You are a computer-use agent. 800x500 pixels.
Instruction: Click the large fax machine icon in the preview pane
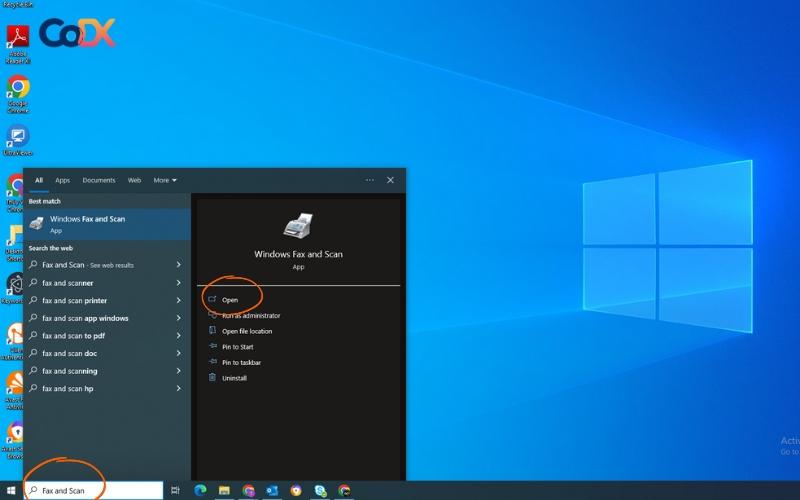coord(298,226)
